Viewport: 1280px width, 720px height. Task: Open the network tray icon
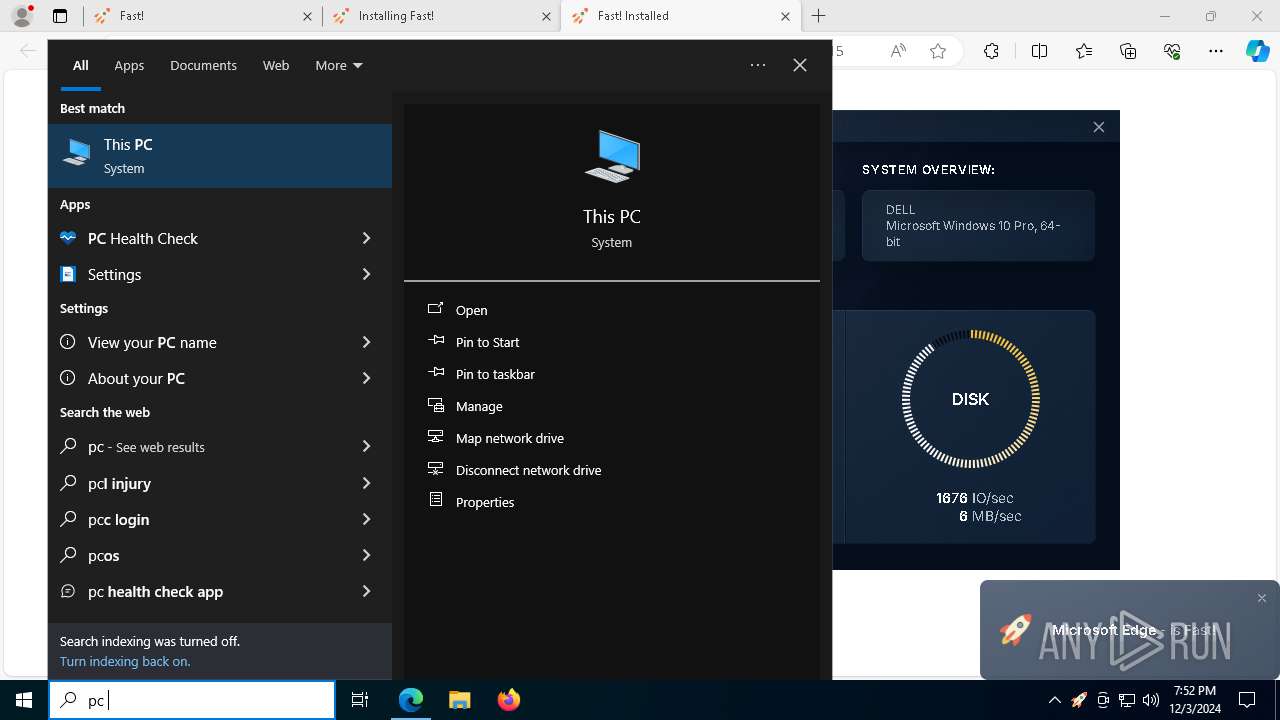point(1127,700)
